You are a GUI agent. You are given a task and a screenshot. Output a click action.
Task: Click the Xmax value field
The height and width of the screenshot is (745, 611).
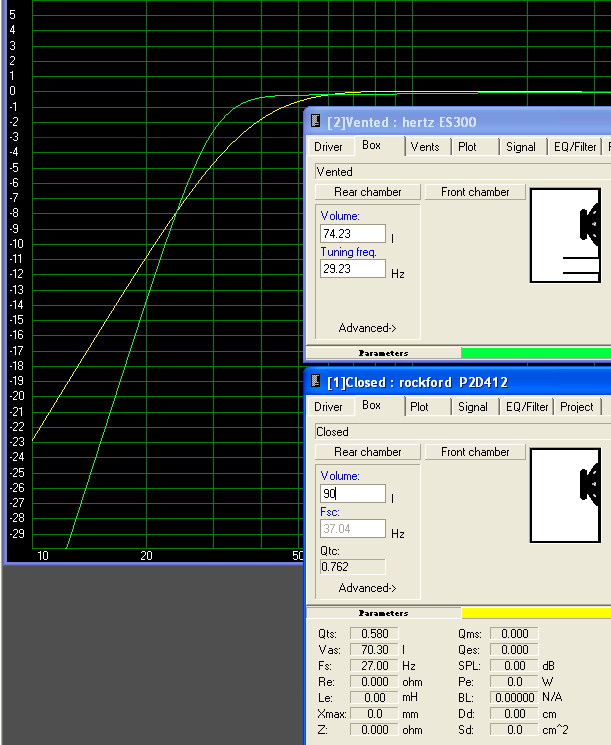(374, 714)
